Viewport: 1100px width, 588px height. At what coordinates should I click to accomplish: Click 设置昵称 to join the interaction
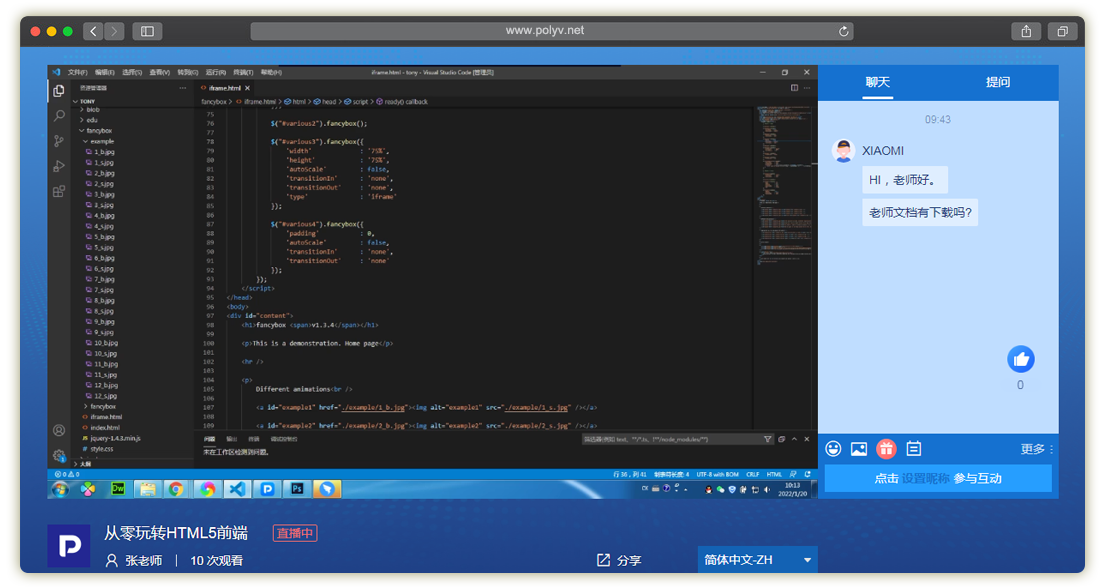point(925,478)
